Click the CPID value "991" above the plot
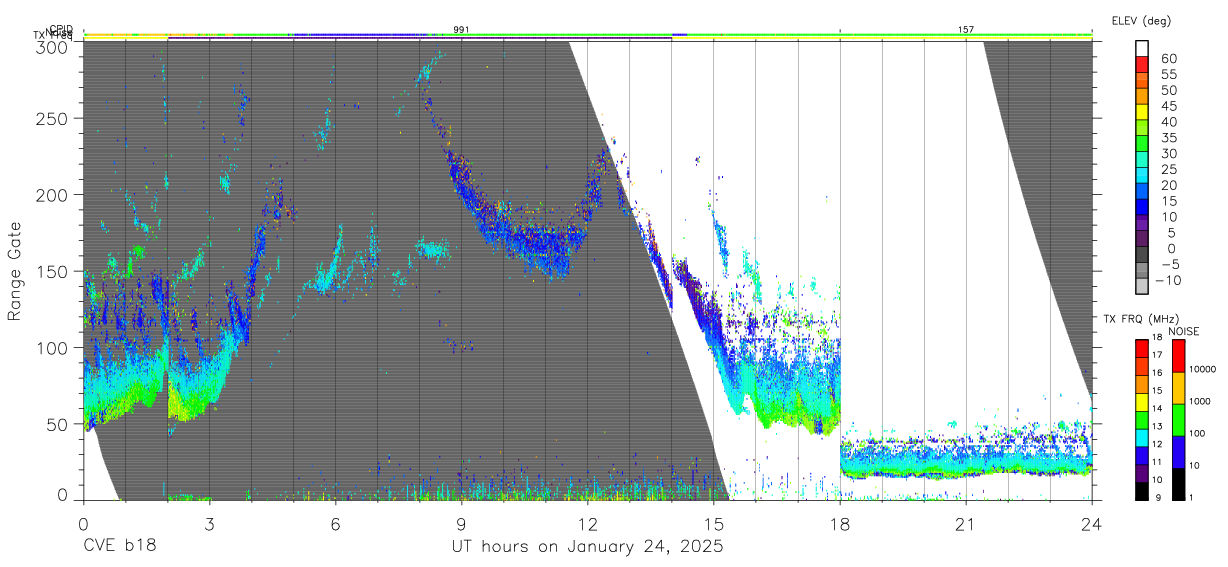 click(x=461, y=30)
